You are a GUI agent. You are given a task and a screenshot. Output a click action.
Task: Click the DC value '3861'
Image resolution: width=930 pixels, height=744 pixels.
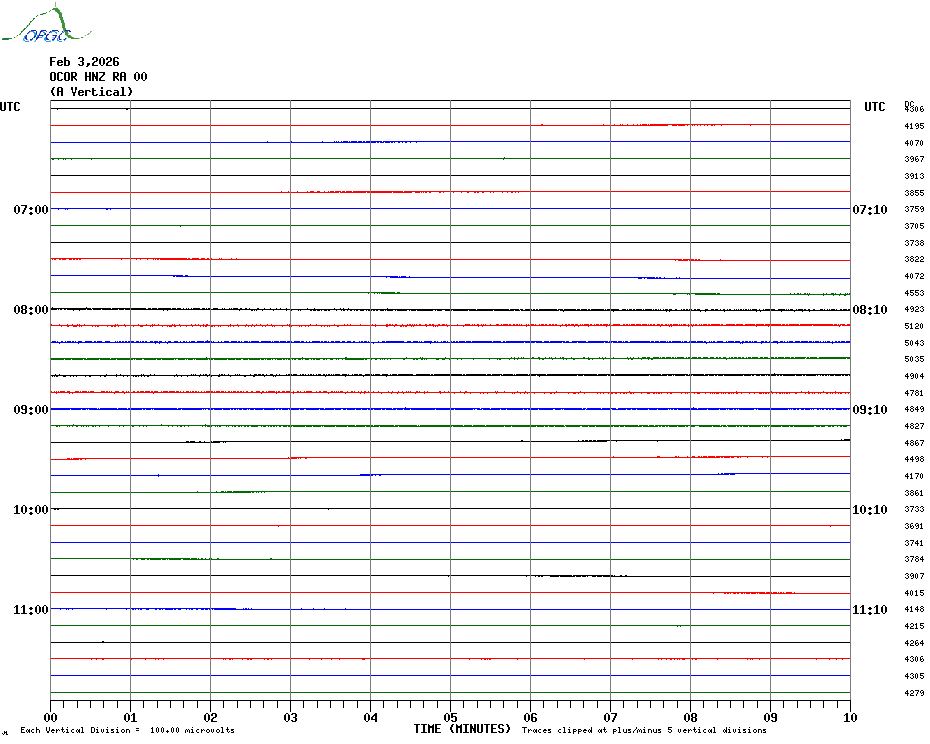914,493
